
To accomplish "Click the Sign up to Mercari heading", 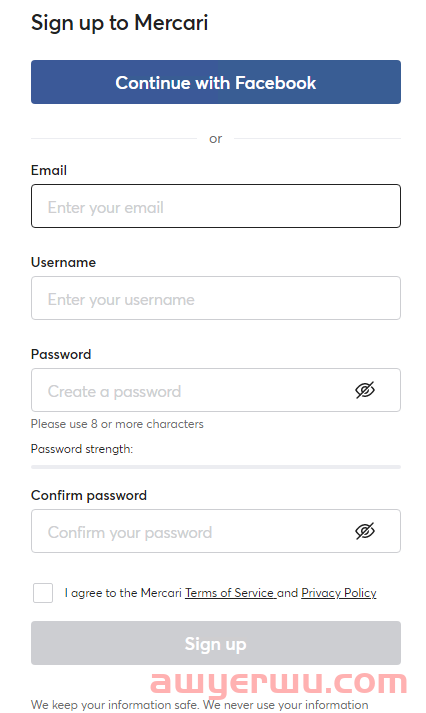I will (119, 23).
